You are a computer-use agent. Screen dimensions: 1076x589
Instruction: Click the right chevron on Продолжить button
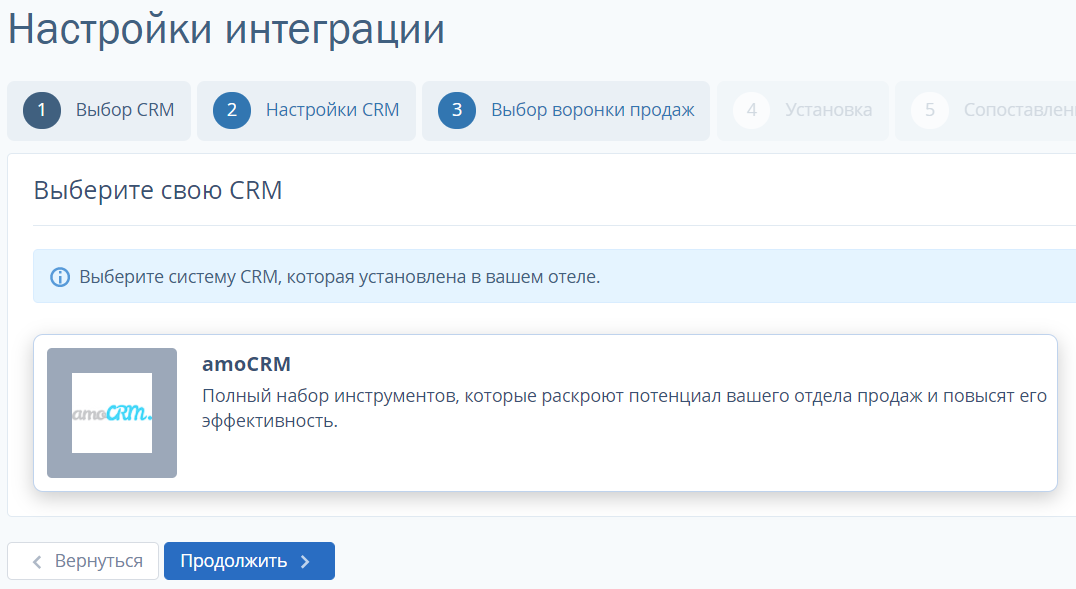[x=305, y=562]
